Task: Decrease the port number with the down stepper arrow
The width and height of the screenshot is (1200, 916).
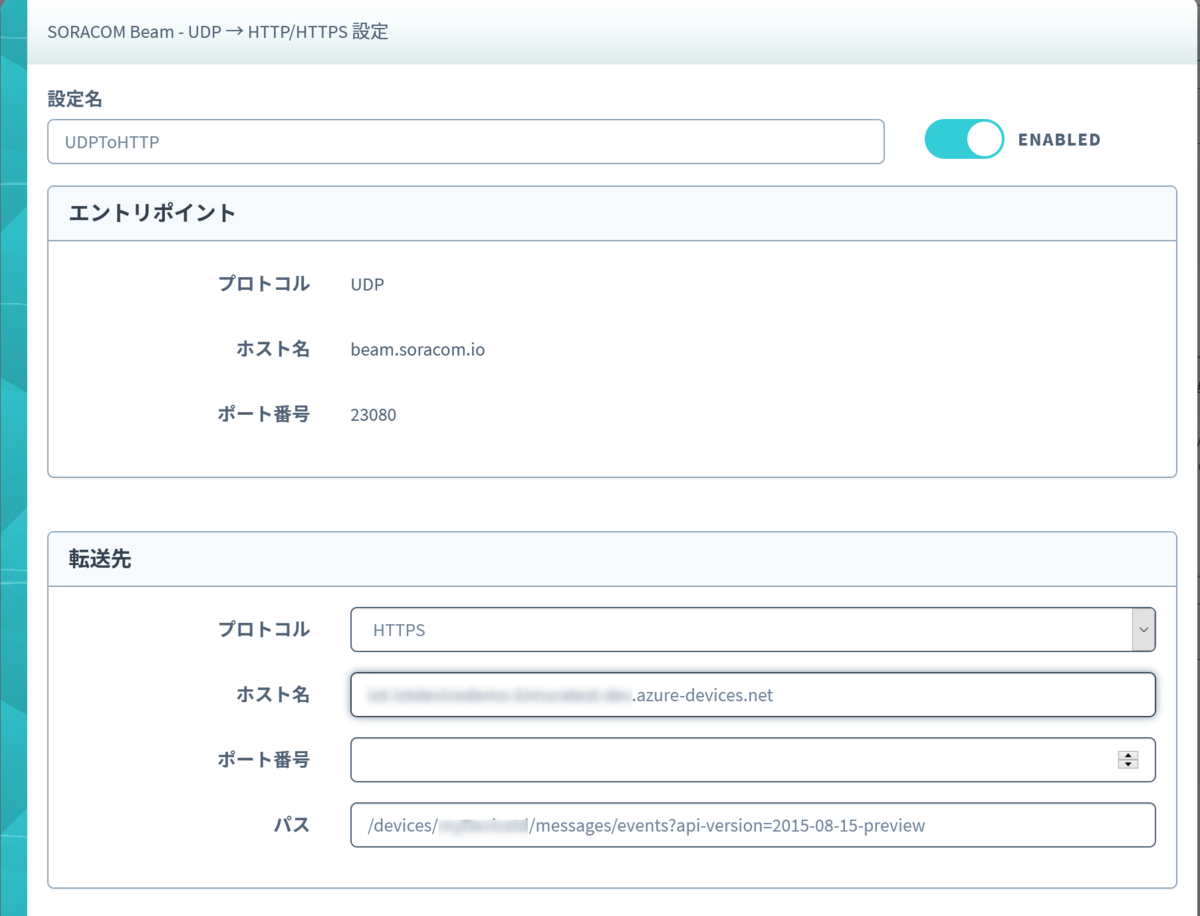Action: (x=1128, y=765)
